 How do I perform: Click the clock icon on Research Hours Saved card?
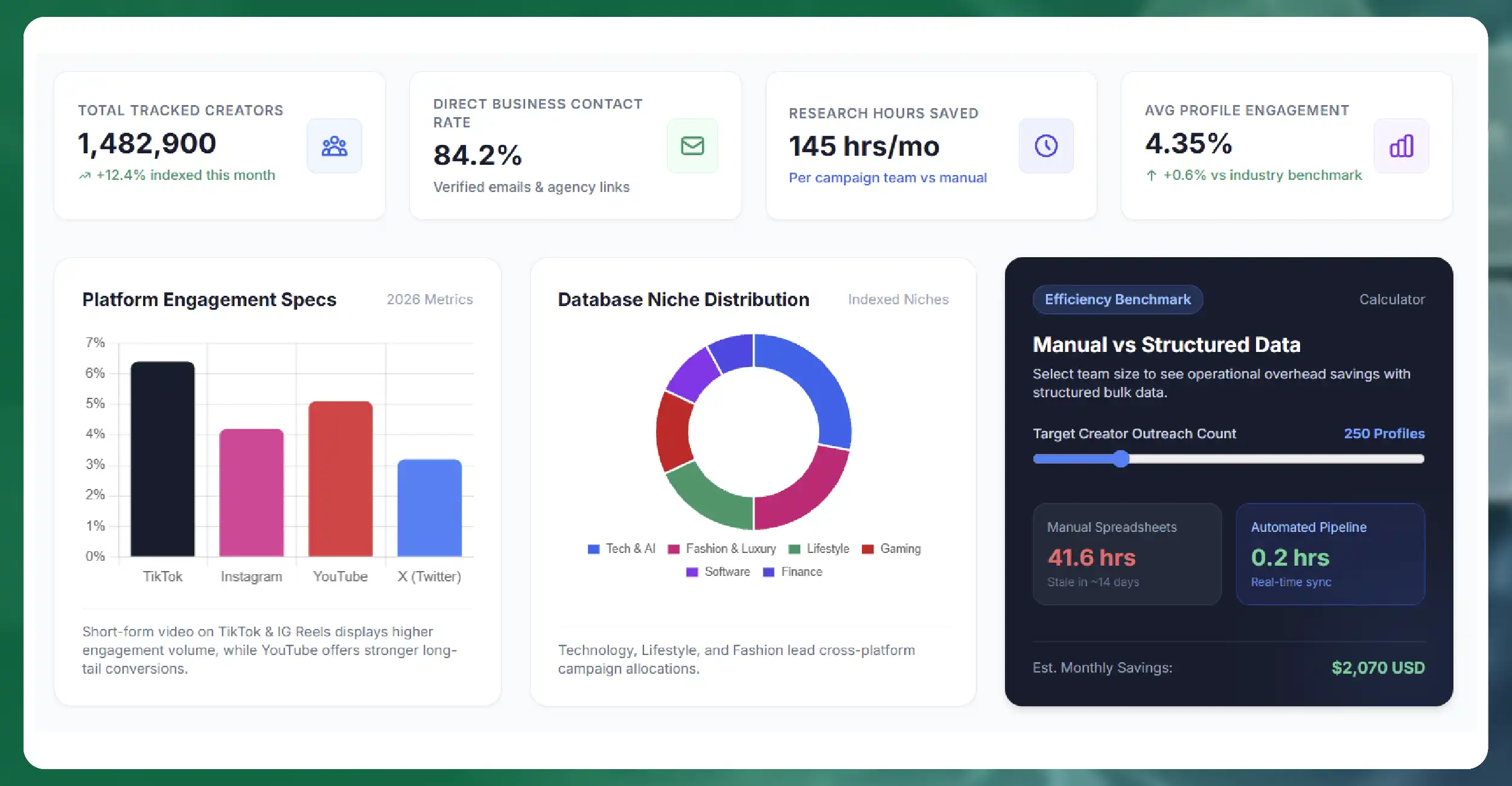[x=1046, y=146]
